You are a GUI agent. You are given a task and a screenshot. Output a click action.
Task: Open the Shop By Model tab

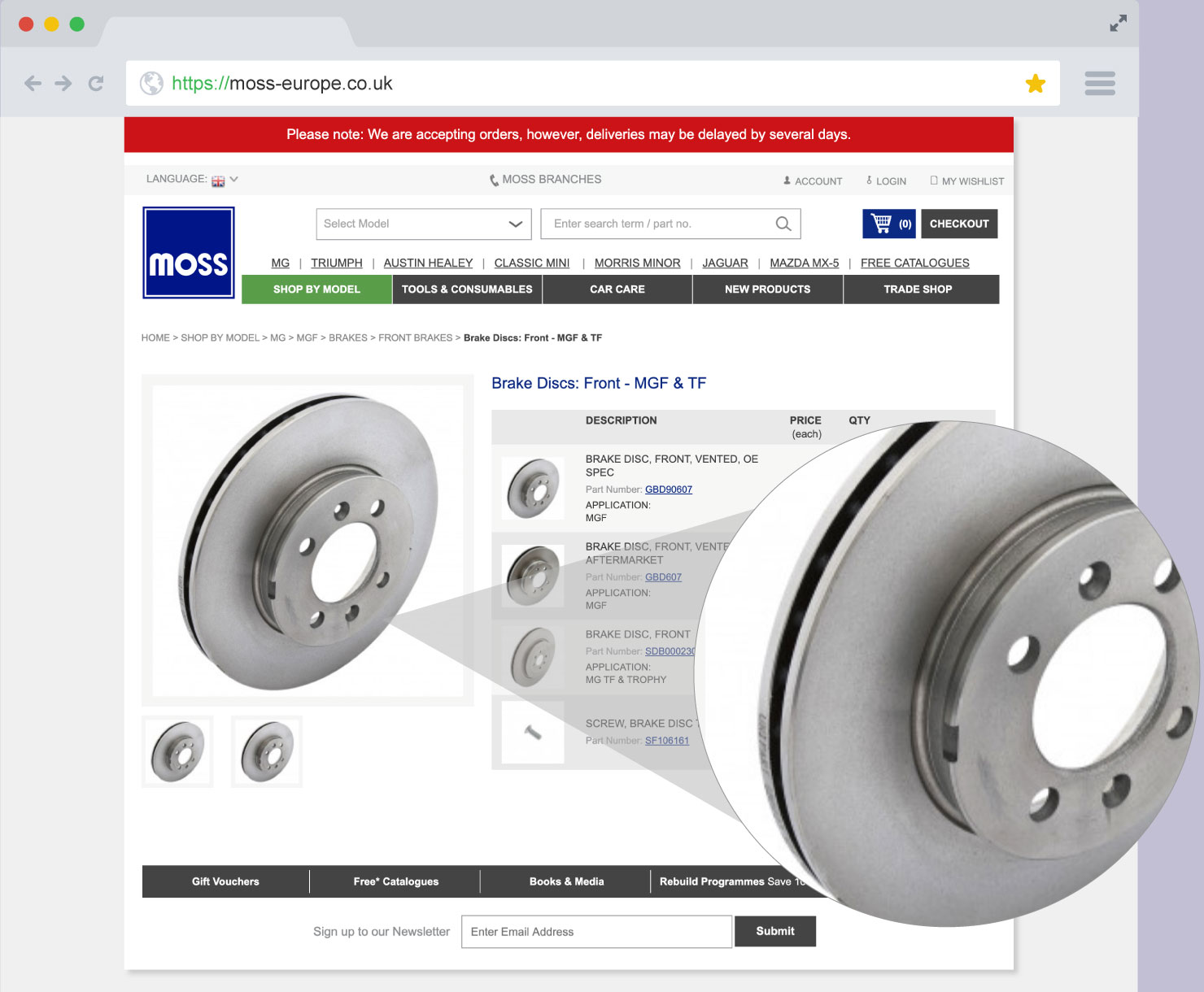tap(316, 289)
